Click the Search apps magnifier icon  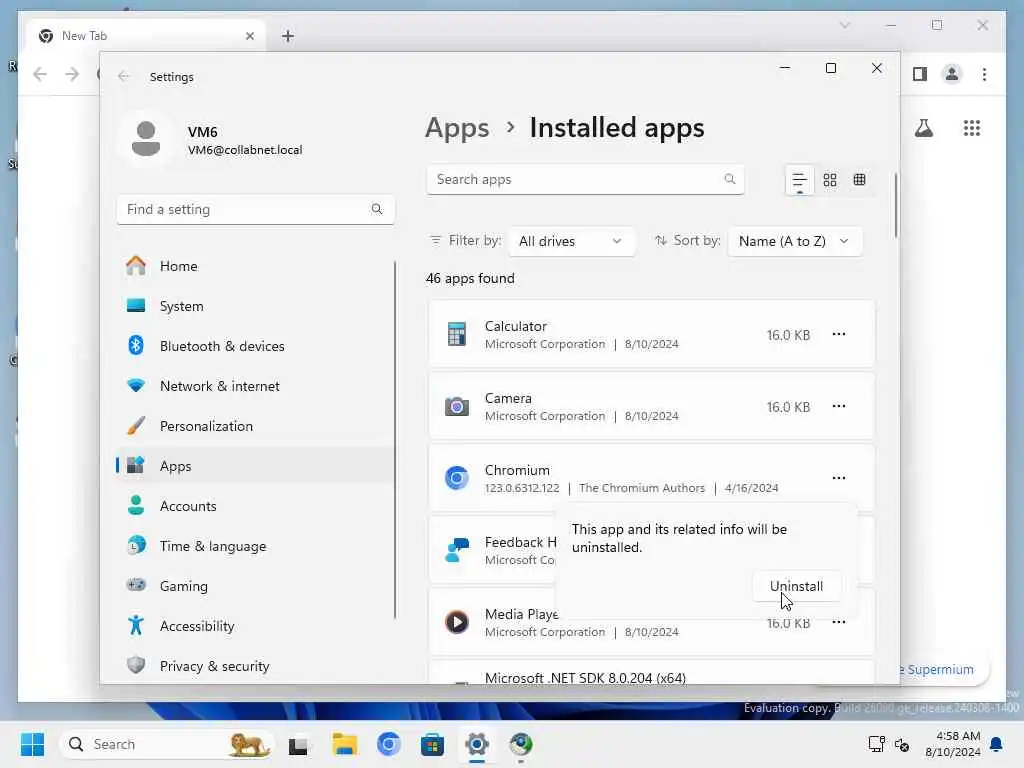[x=729, y=179]
